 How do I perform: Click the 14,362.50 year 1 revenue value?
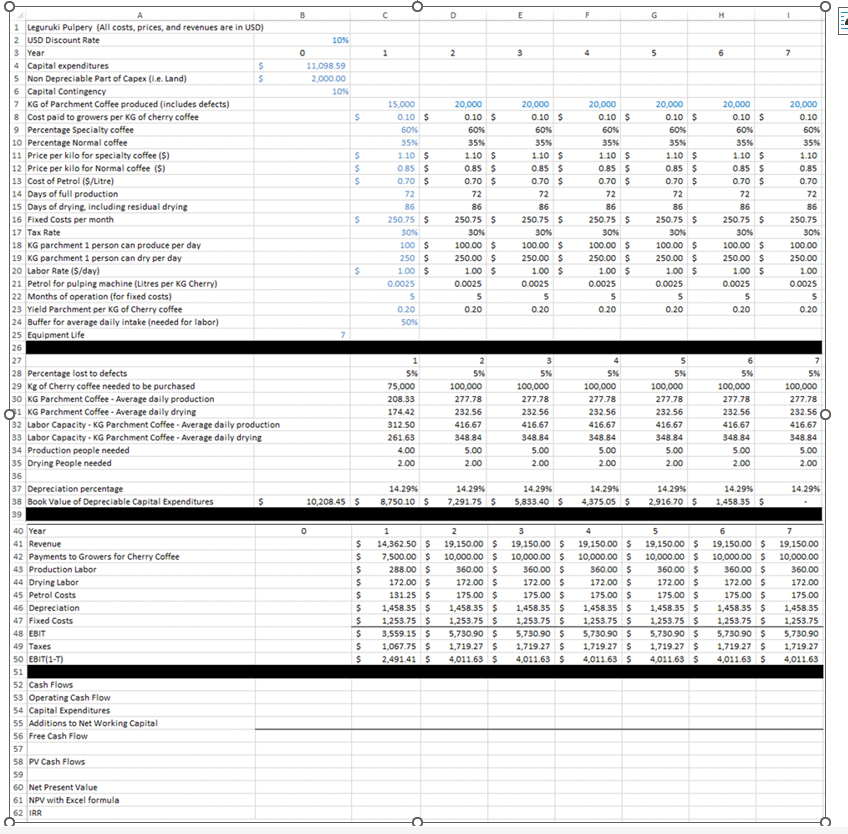point(396,544)
